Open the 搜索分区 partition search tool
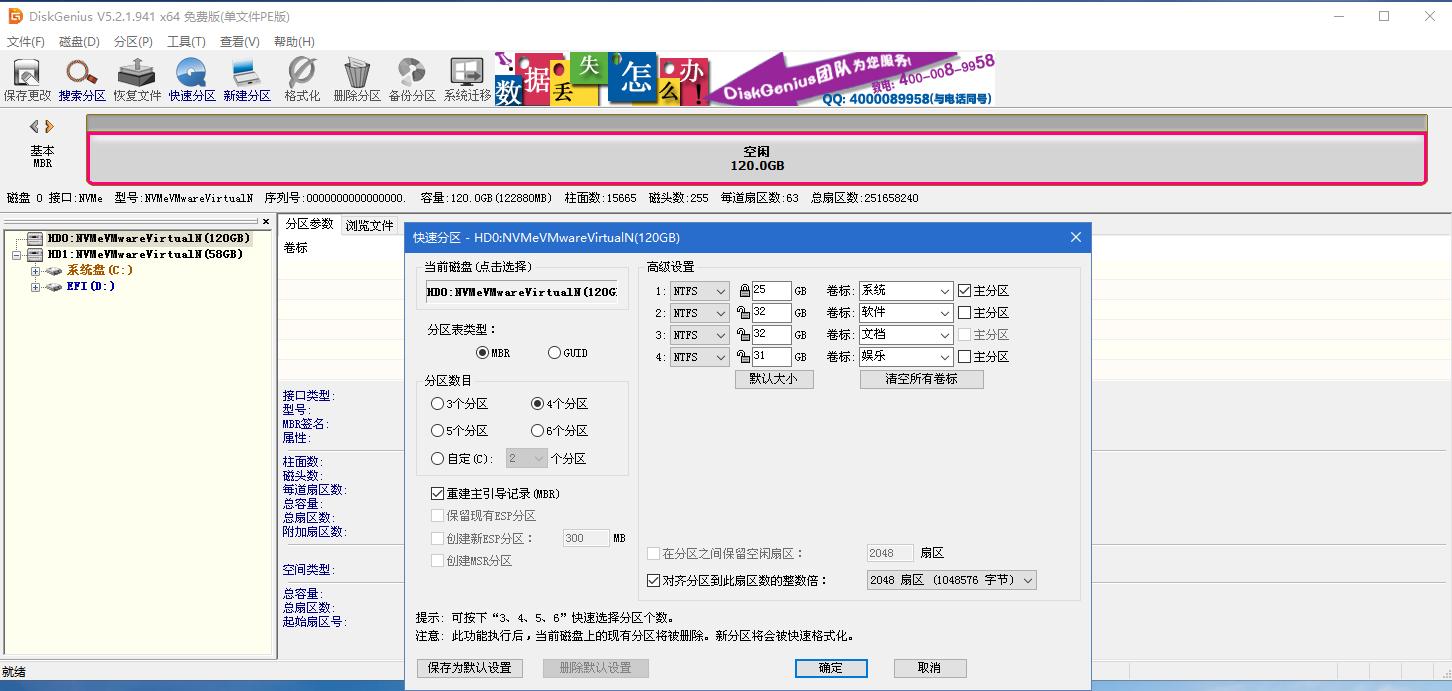The image size is (1452, 691). point(81,78)
